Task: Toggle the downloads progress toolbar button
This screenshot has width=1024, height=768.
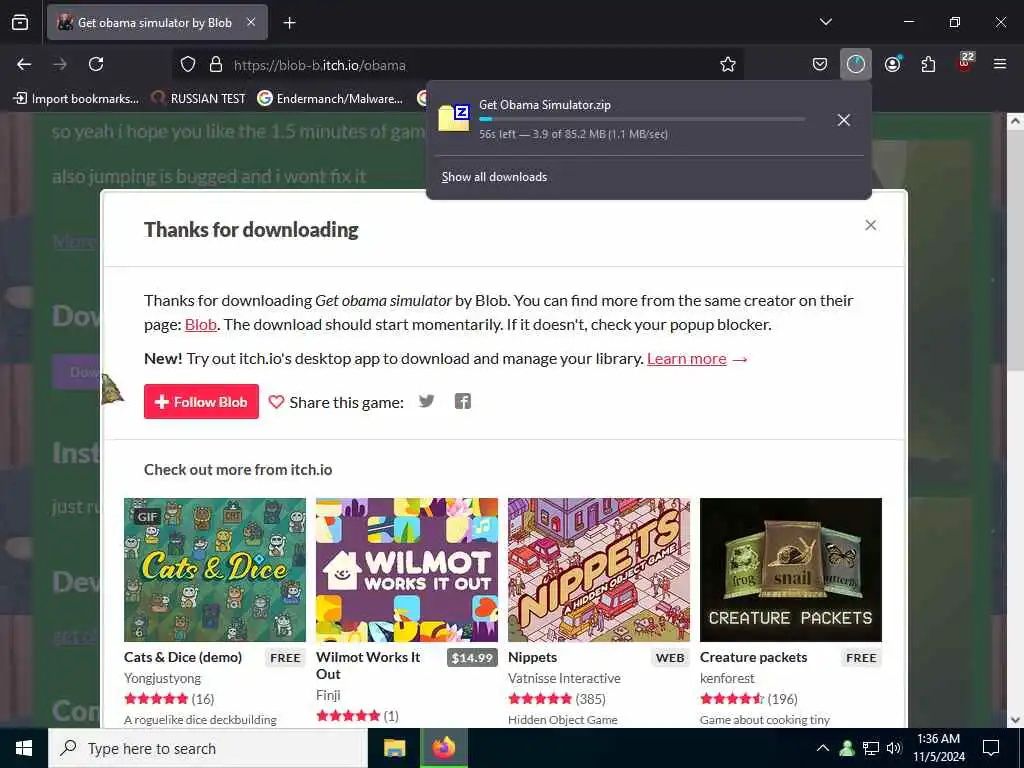Action: tap(856, 64)
